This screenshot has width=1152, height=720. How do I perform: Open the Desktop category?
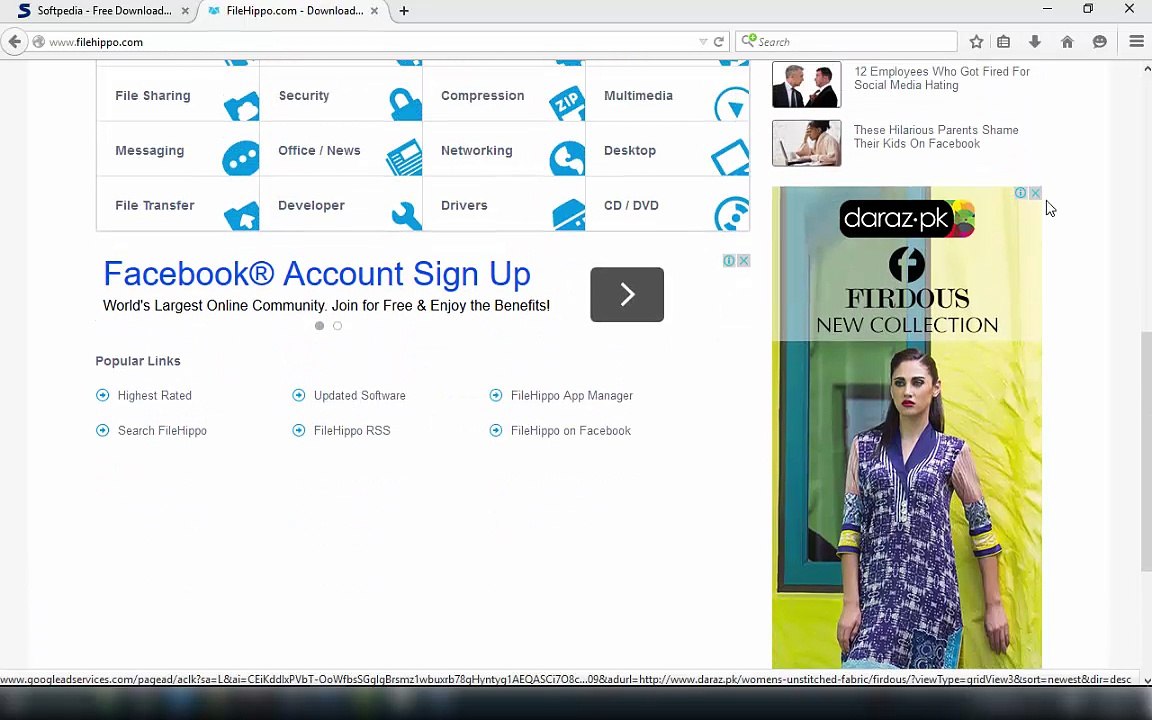pos(630,151)
